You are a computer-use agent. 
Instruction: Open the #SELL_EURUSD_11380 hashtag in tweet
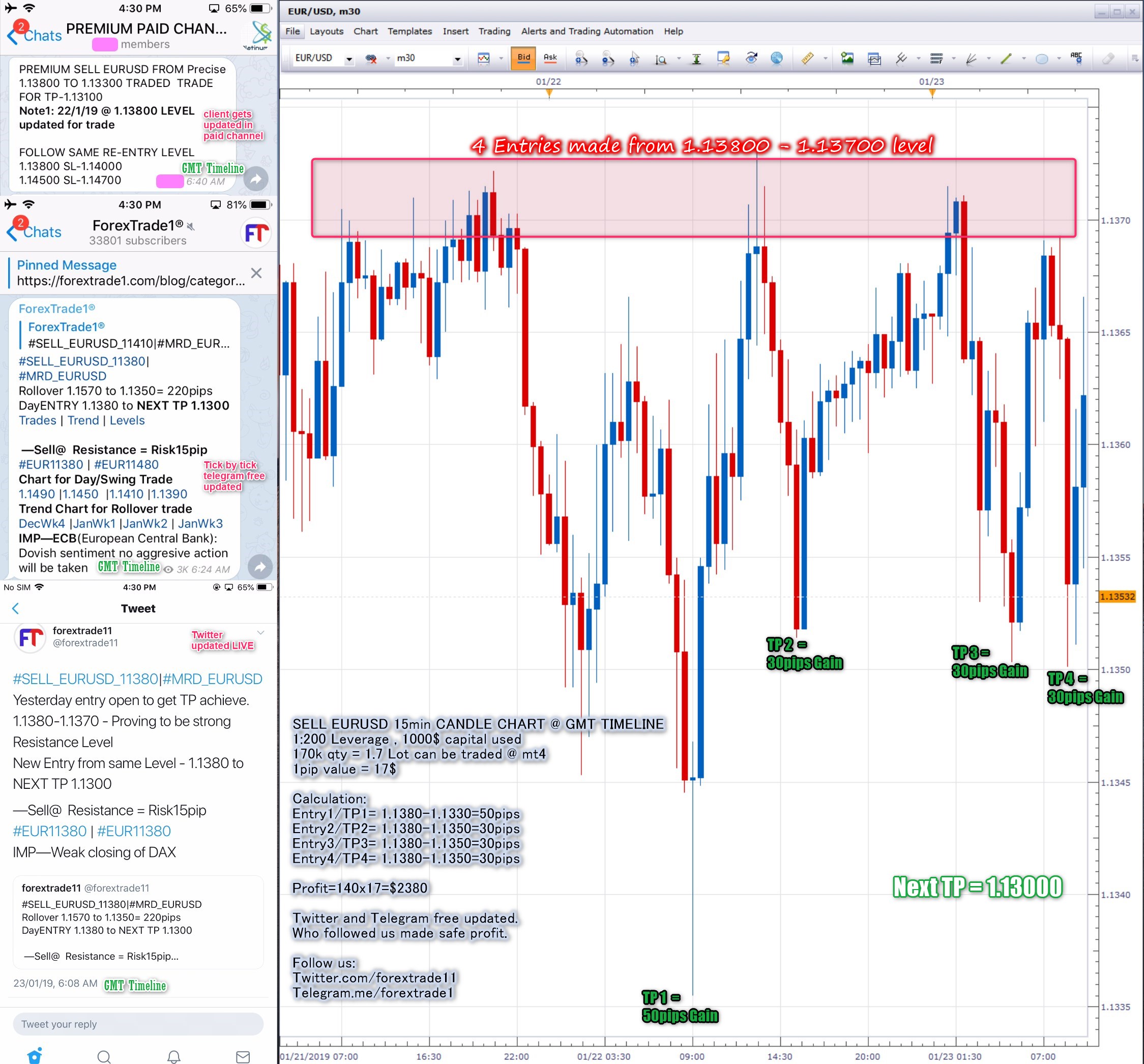(85, 679)
